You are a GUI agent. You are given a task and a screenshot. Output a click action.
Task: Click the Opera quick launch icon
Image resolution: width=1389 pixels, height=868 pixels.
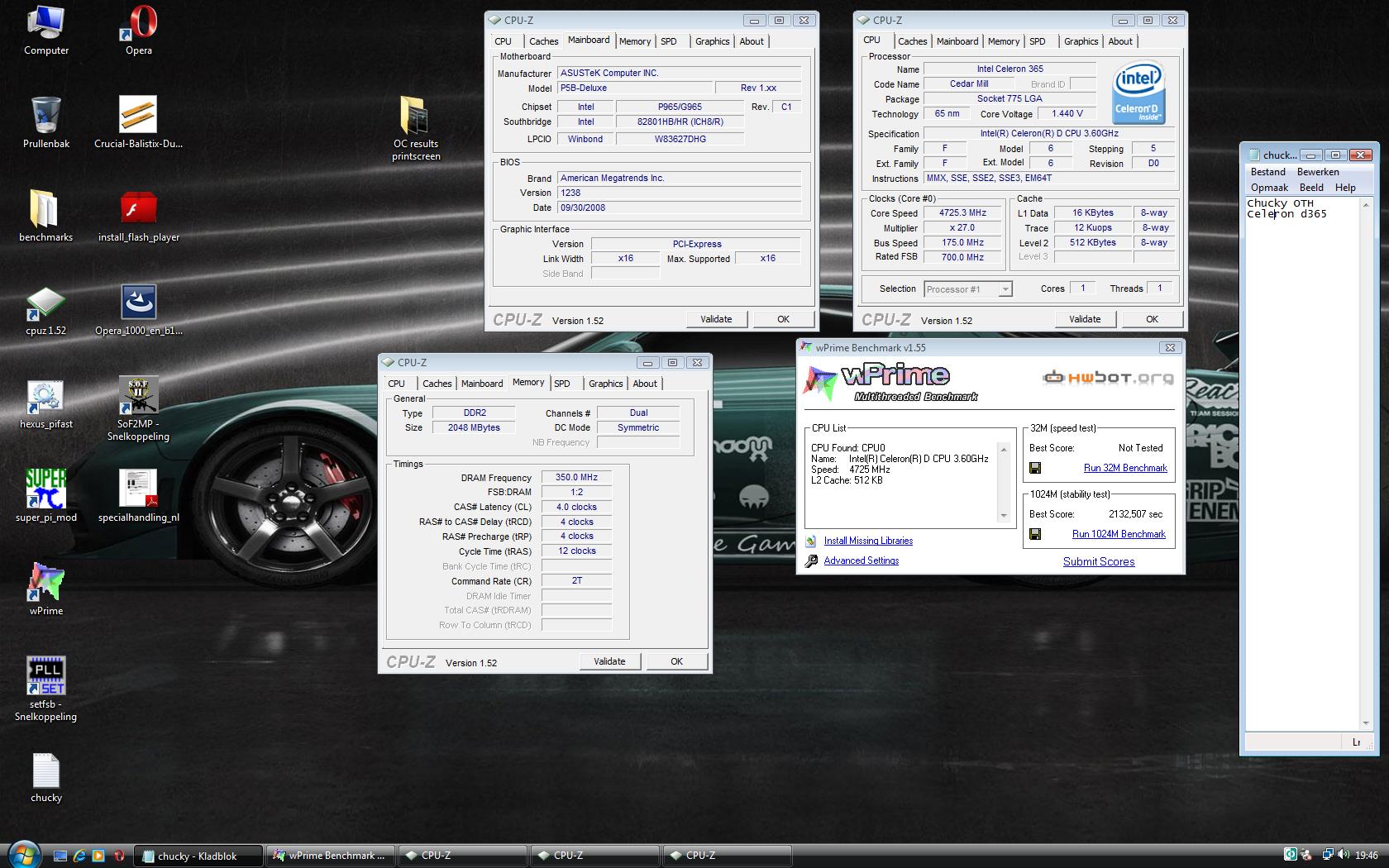(119, 856)
